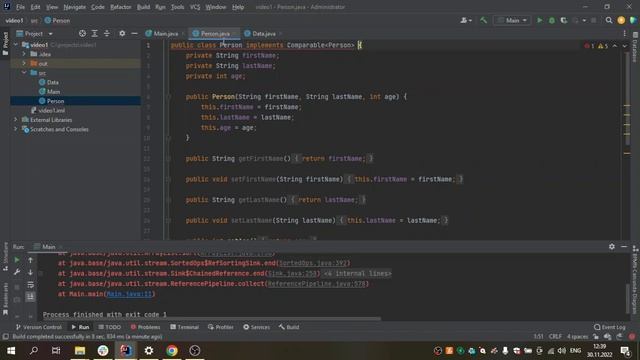Open Run panel gear options
The image size is (640, 360).
click(x=611, y=247)
